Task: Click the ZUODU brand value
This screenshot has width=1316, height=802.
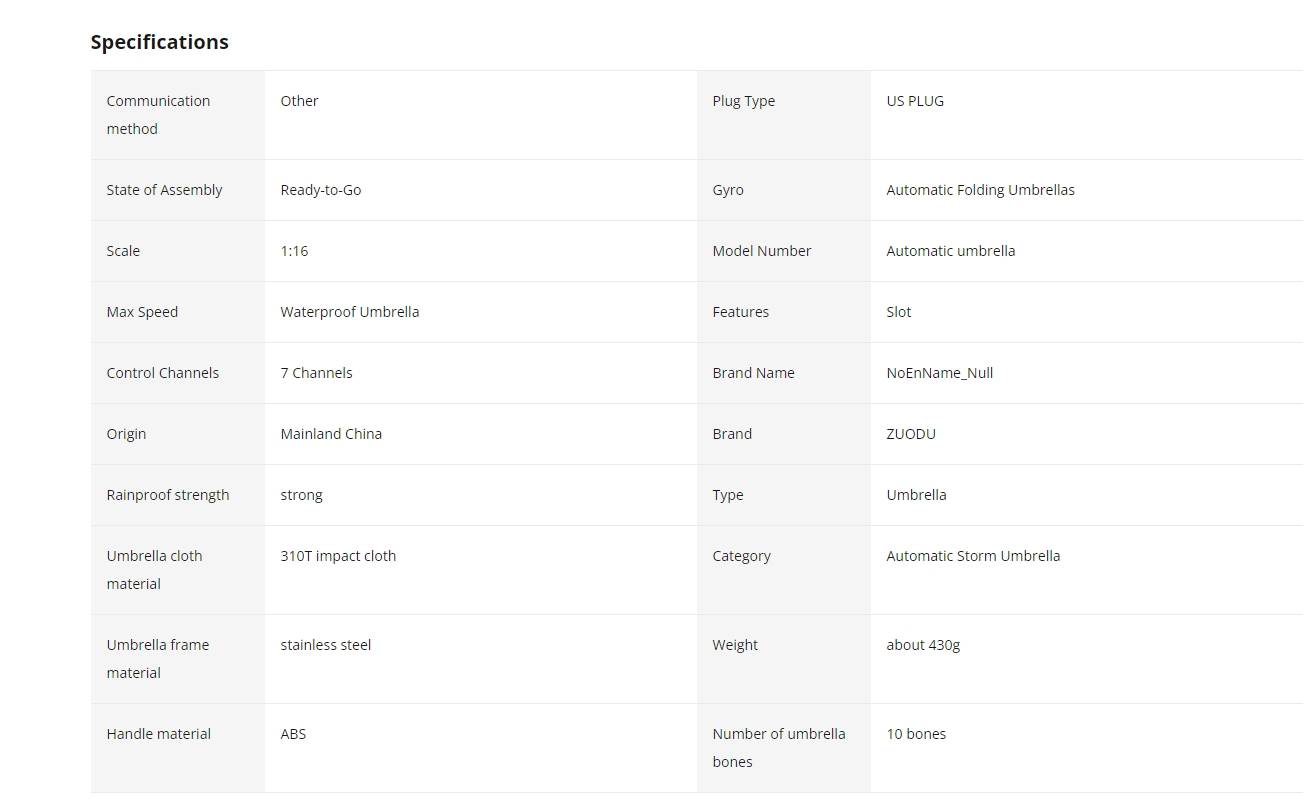Action: [911, 434]
